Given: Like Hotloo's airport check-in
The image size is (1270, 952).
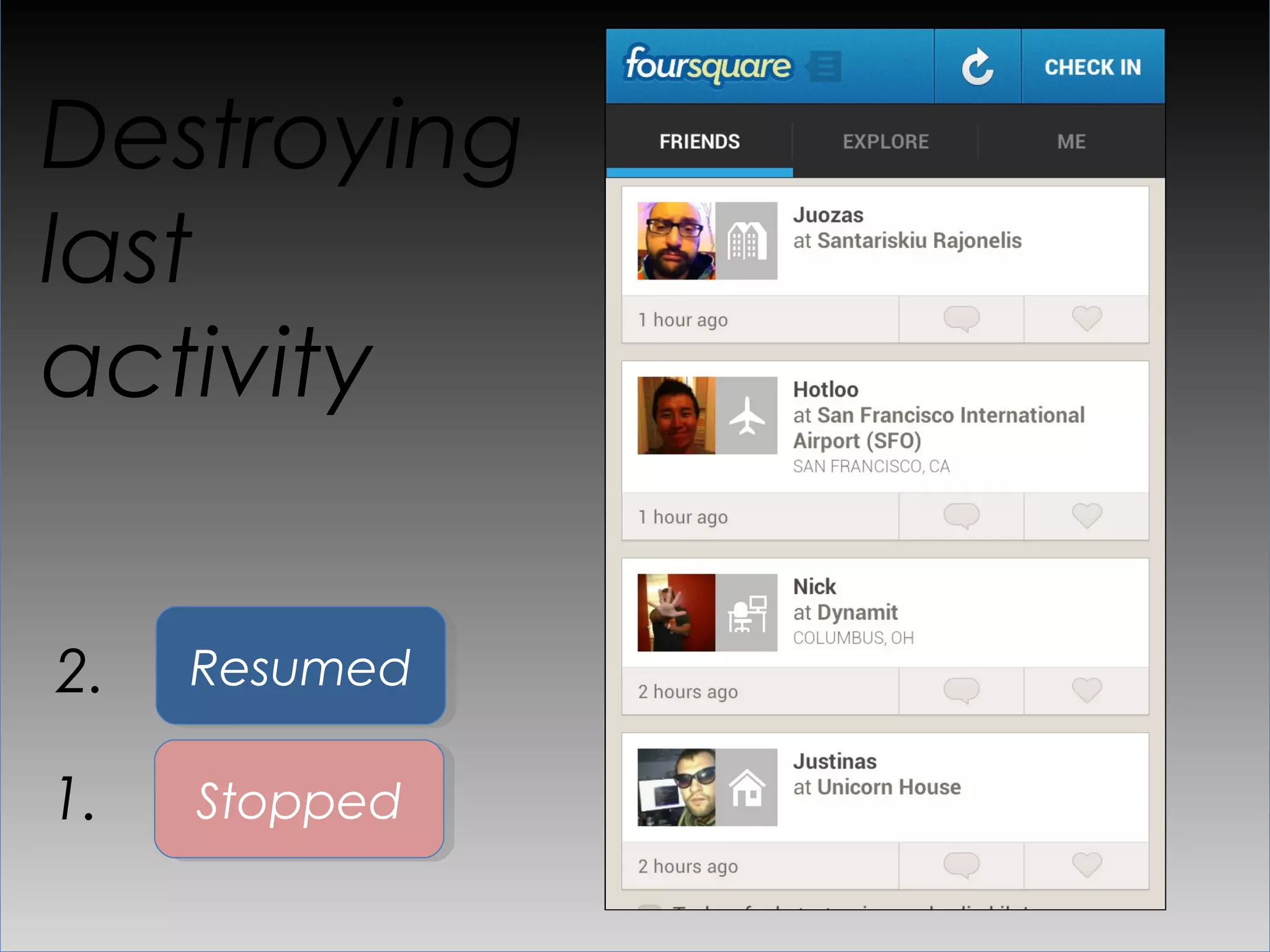Looking at the screenshot, I should point(1086,516).
